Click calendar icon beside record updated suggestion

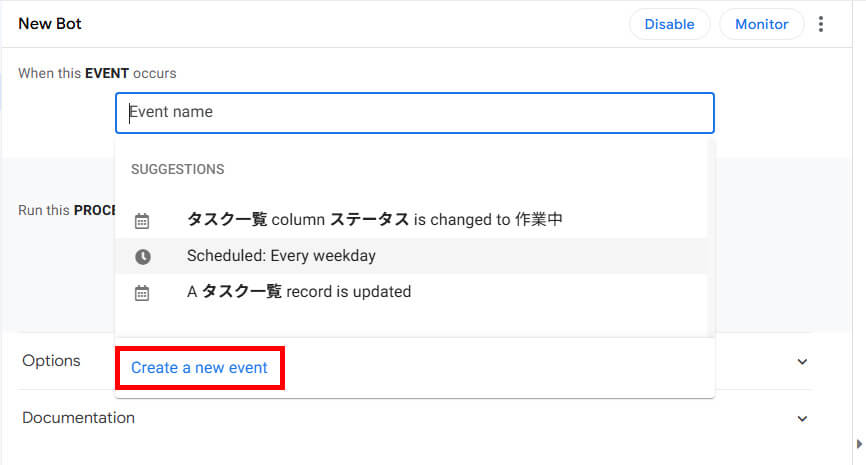coord(142,293)
